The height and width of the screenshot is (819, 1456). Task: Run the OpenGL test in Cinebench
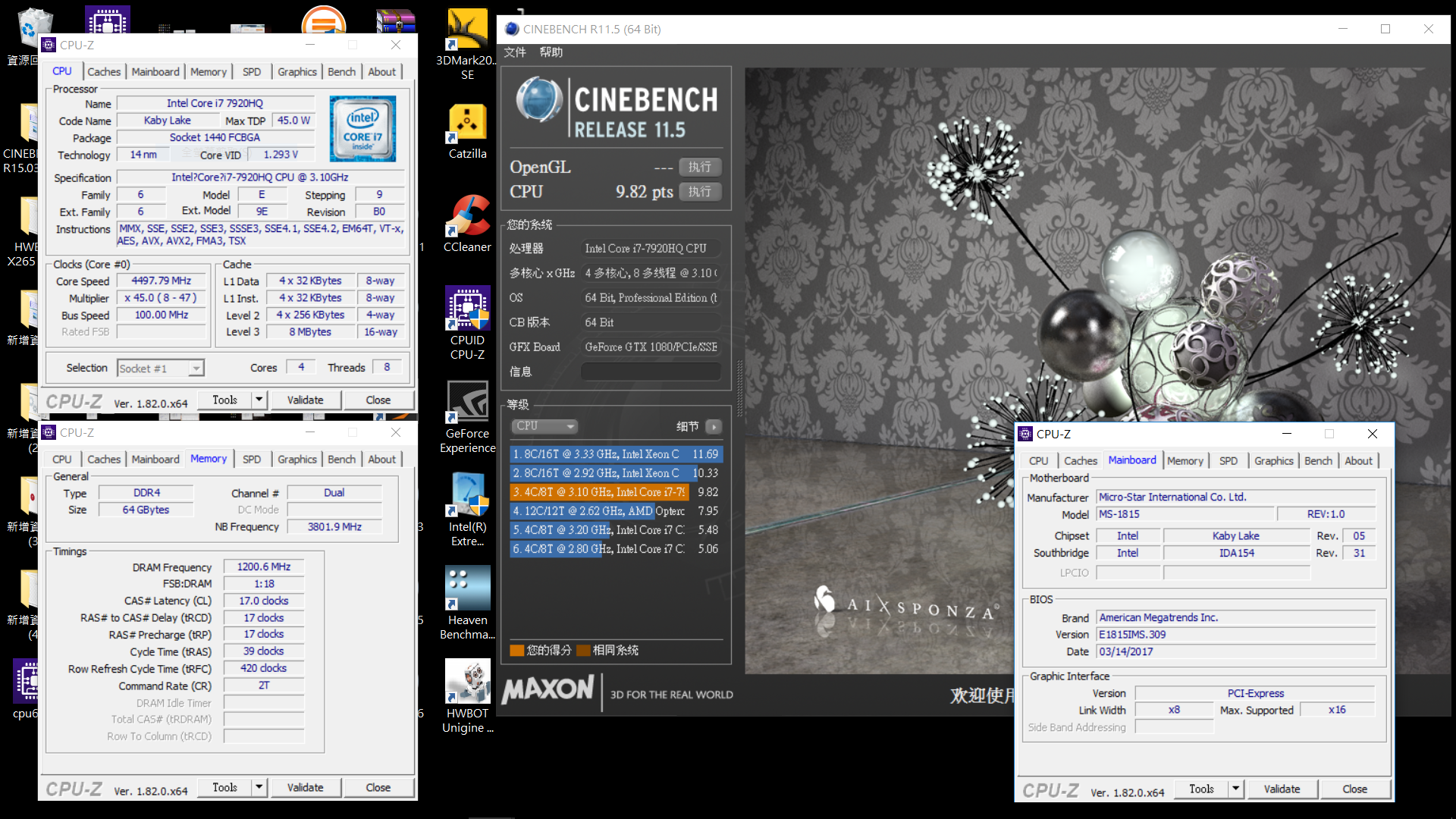point(700,167)
